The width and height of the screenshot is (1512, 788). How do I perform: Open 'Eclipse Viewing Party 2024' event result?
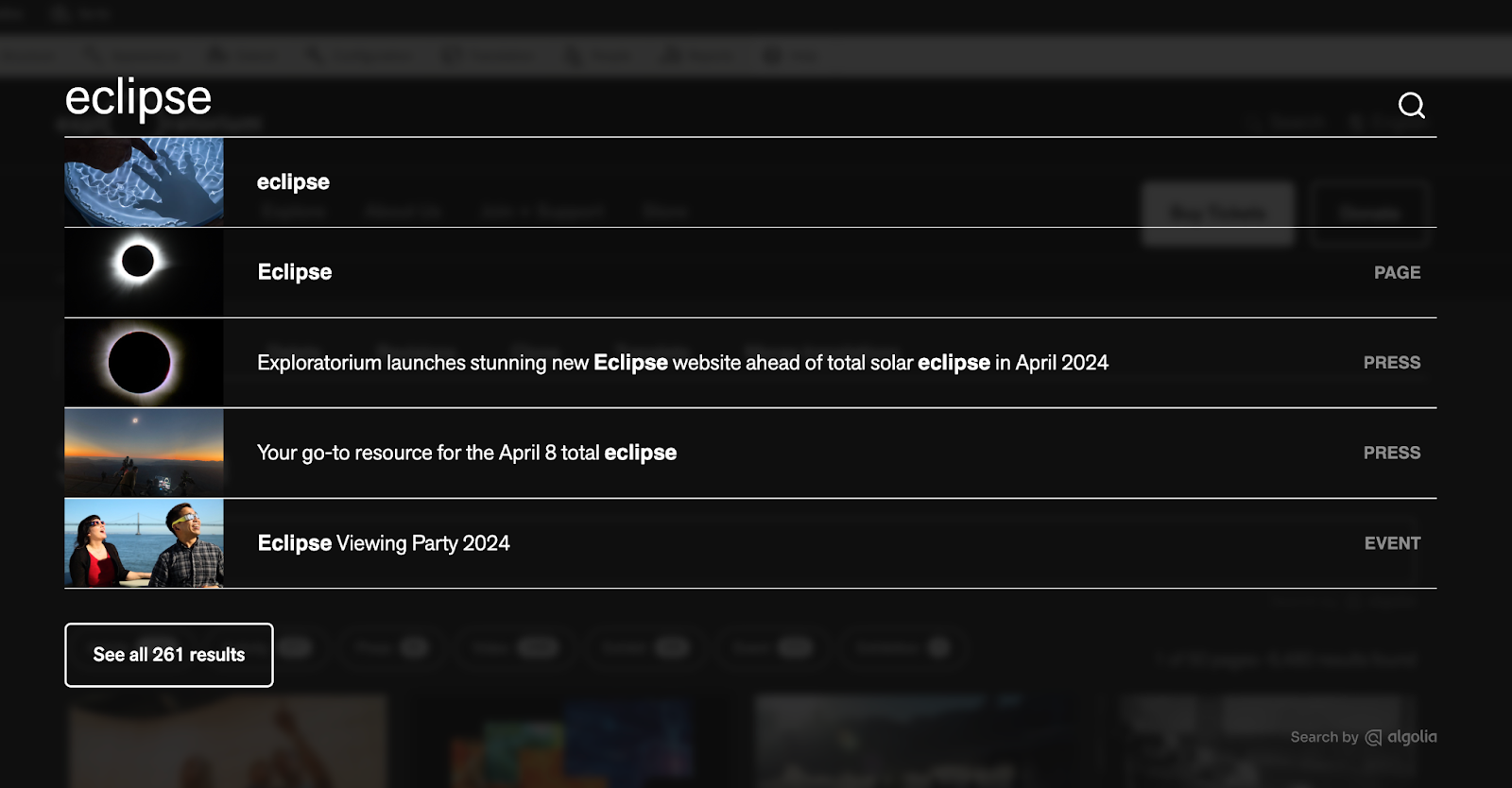tap(750, 543)
